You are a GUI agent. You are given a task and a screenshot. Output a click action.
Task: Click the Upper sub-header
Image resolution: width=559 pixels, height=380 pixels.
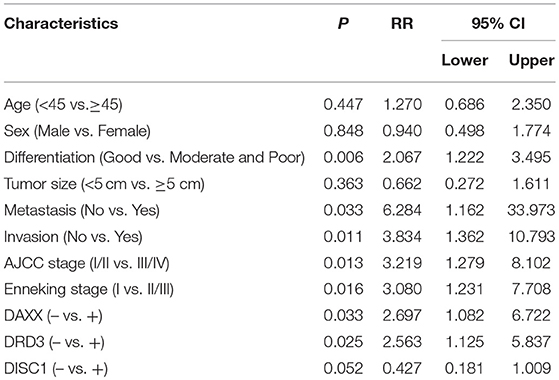click(x=532, y=60)
